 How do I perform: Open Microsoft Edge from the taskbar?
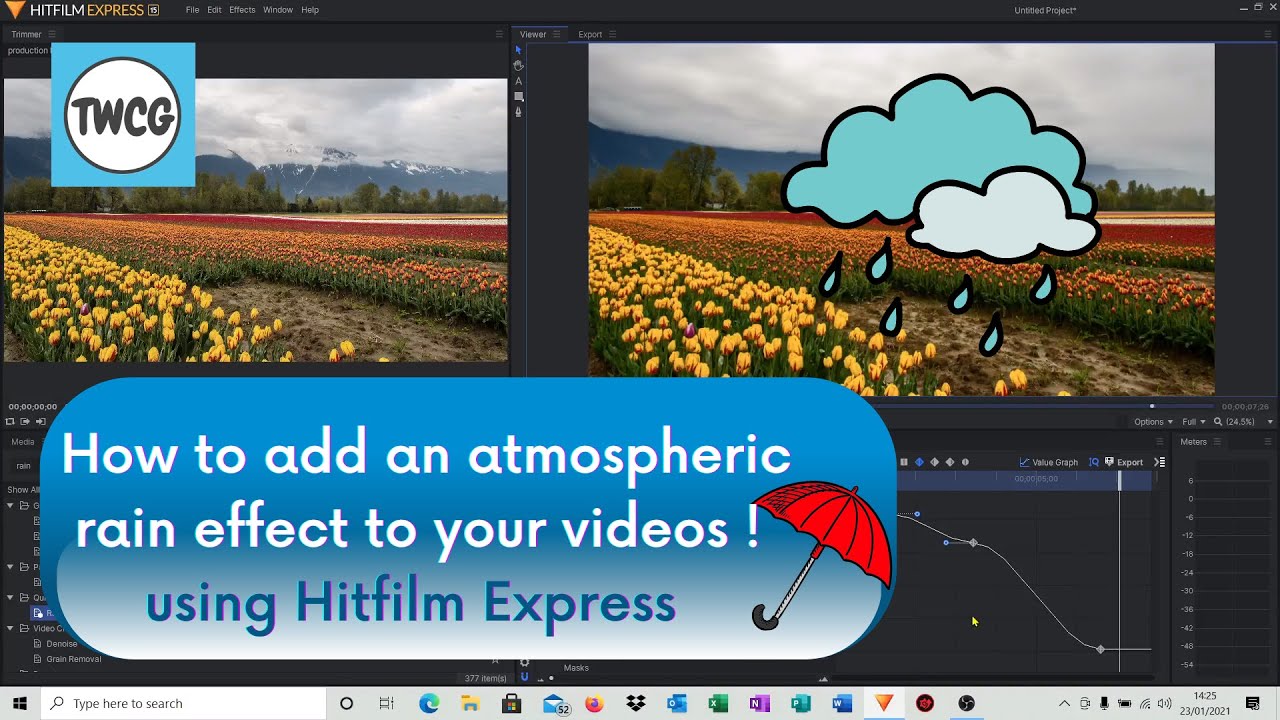(429, 703)
